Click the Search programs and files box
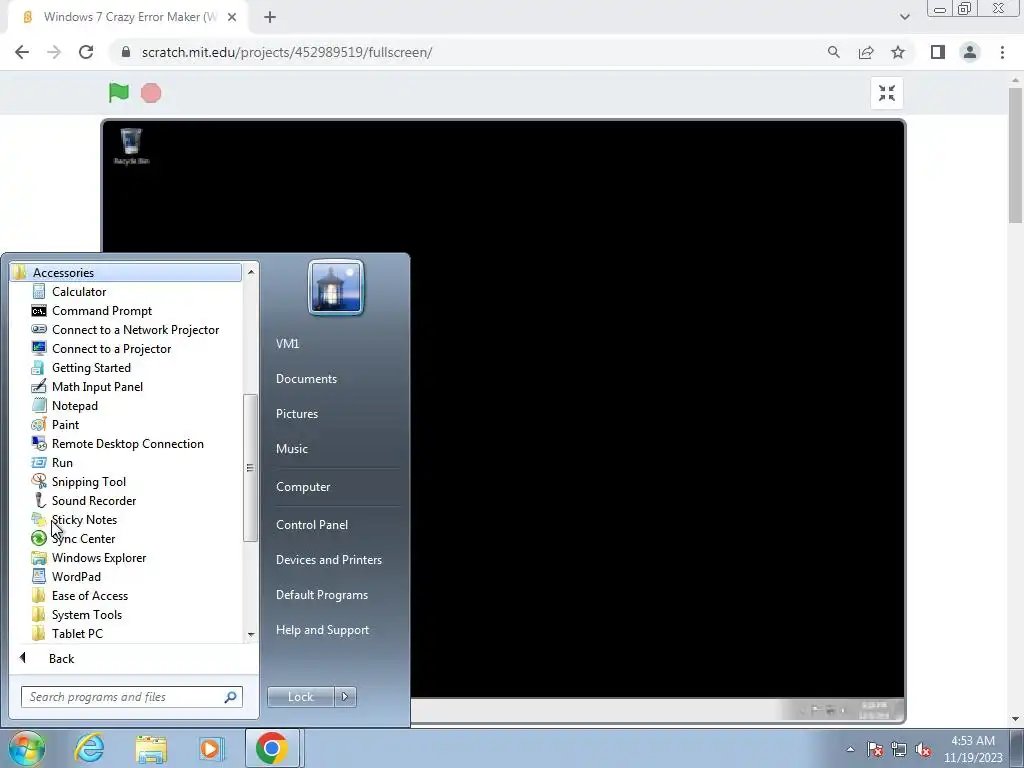The height and width of the screenshot is (768, 1024). pyautogui.click(x=131, y=697)
